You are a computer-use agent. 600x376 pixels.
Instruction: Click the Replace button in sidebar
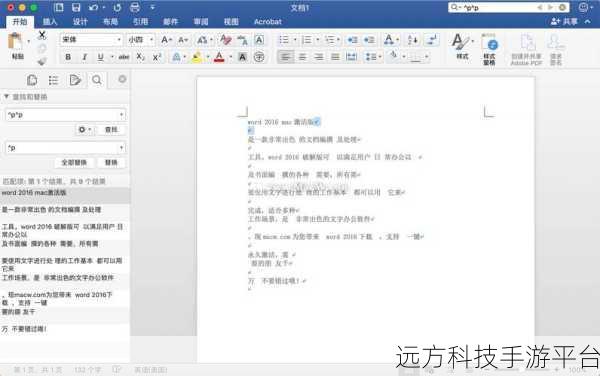[x=111, y=163]
